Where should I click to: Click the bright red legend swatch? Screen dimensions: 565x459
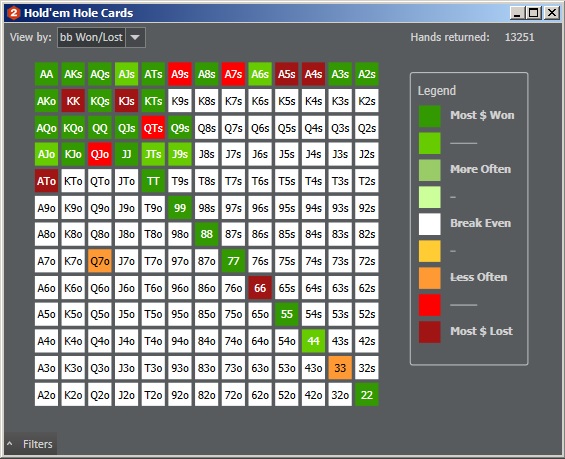pyautogui.click(x=430, y=305)
